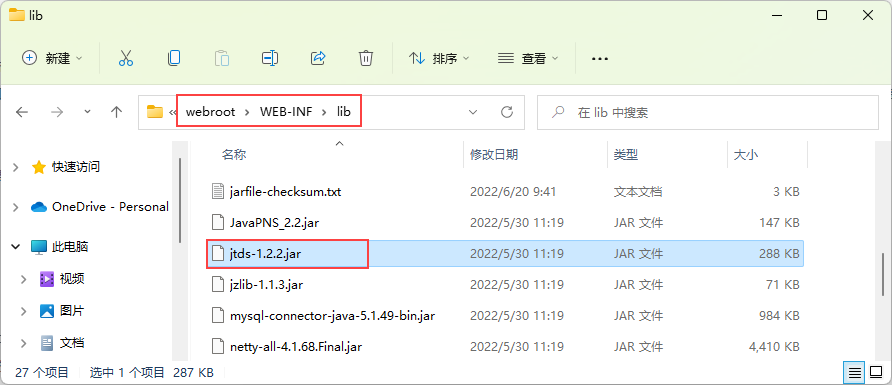Open the three-dots more options menu
Image resolution: width=892 pixels, height=385 pixels.
(600, 58)
